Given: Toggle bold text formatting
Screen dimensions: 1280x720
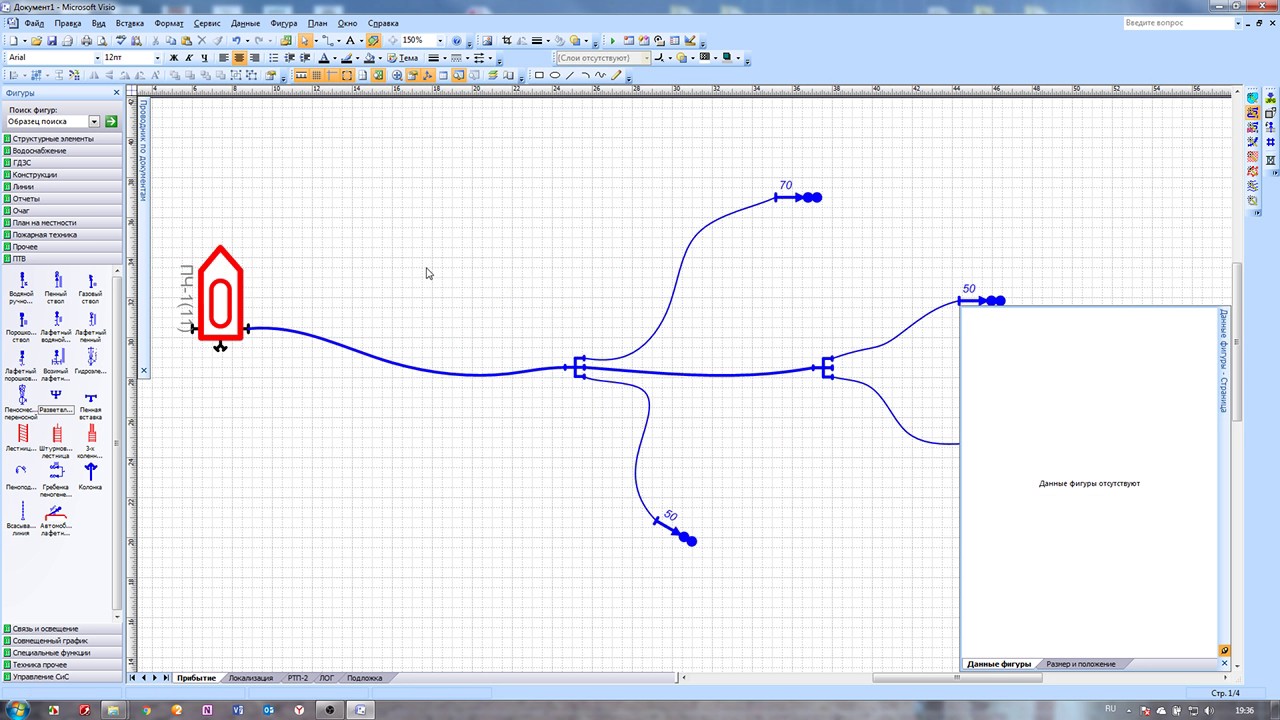Looking at the screenshot, I should click(x=173, y=58).
